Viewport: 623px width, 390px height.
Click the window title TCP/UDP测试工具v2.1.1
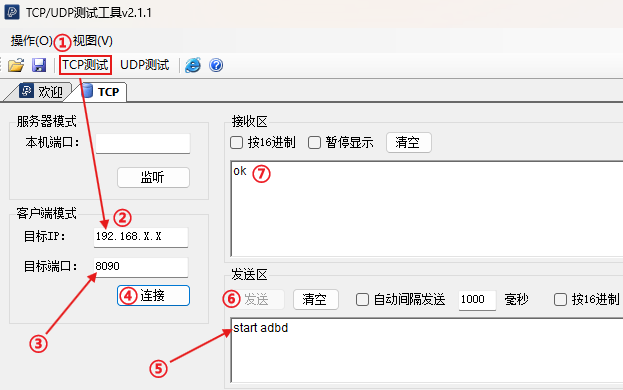[89, 13]
